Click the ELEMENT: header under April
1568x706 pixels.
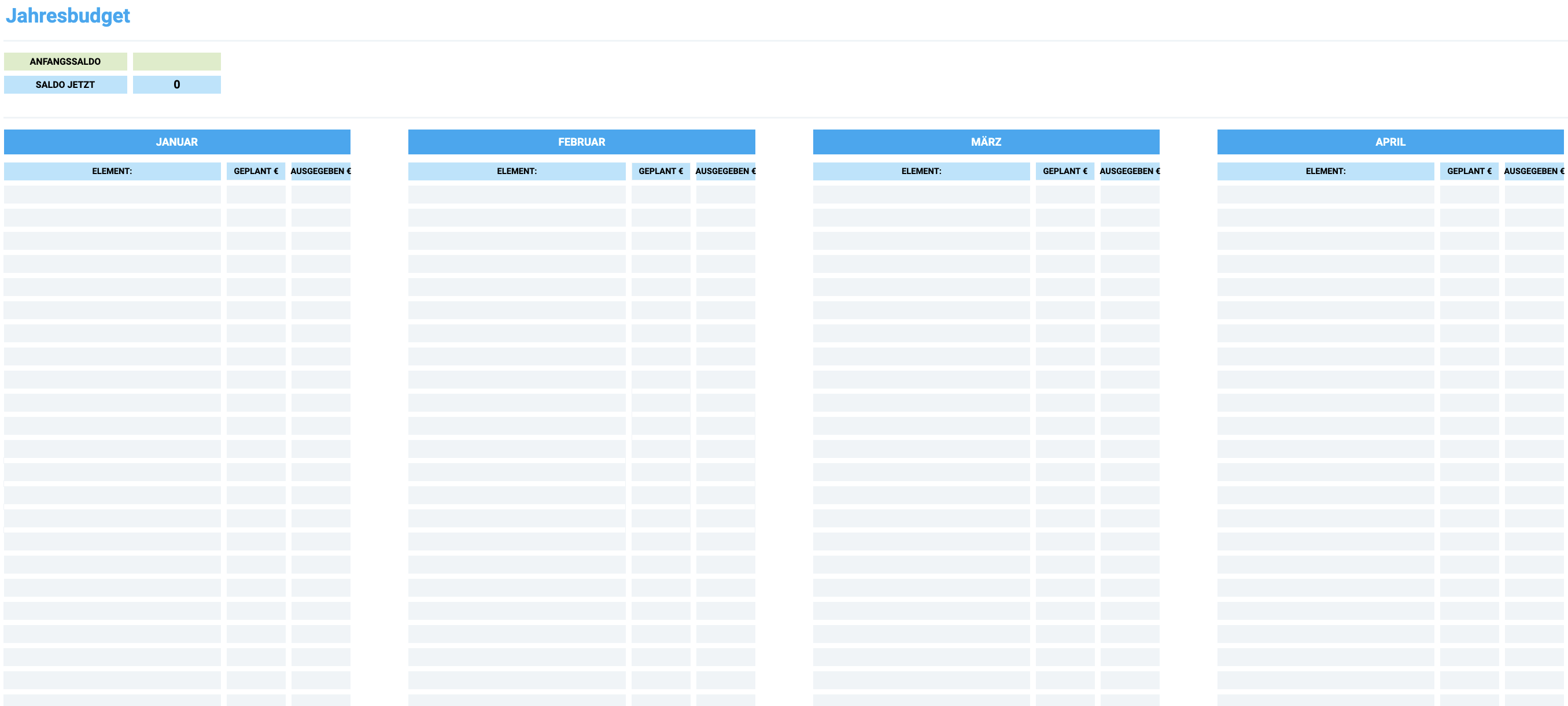click(1326, 171)
